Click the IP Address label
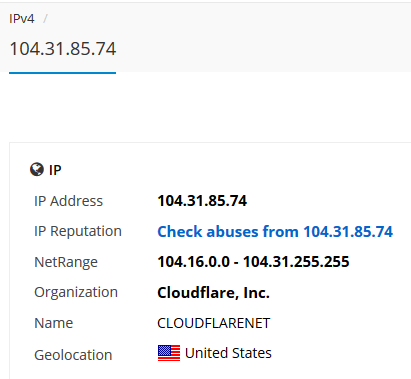411x379 pixels. point(69,201)
